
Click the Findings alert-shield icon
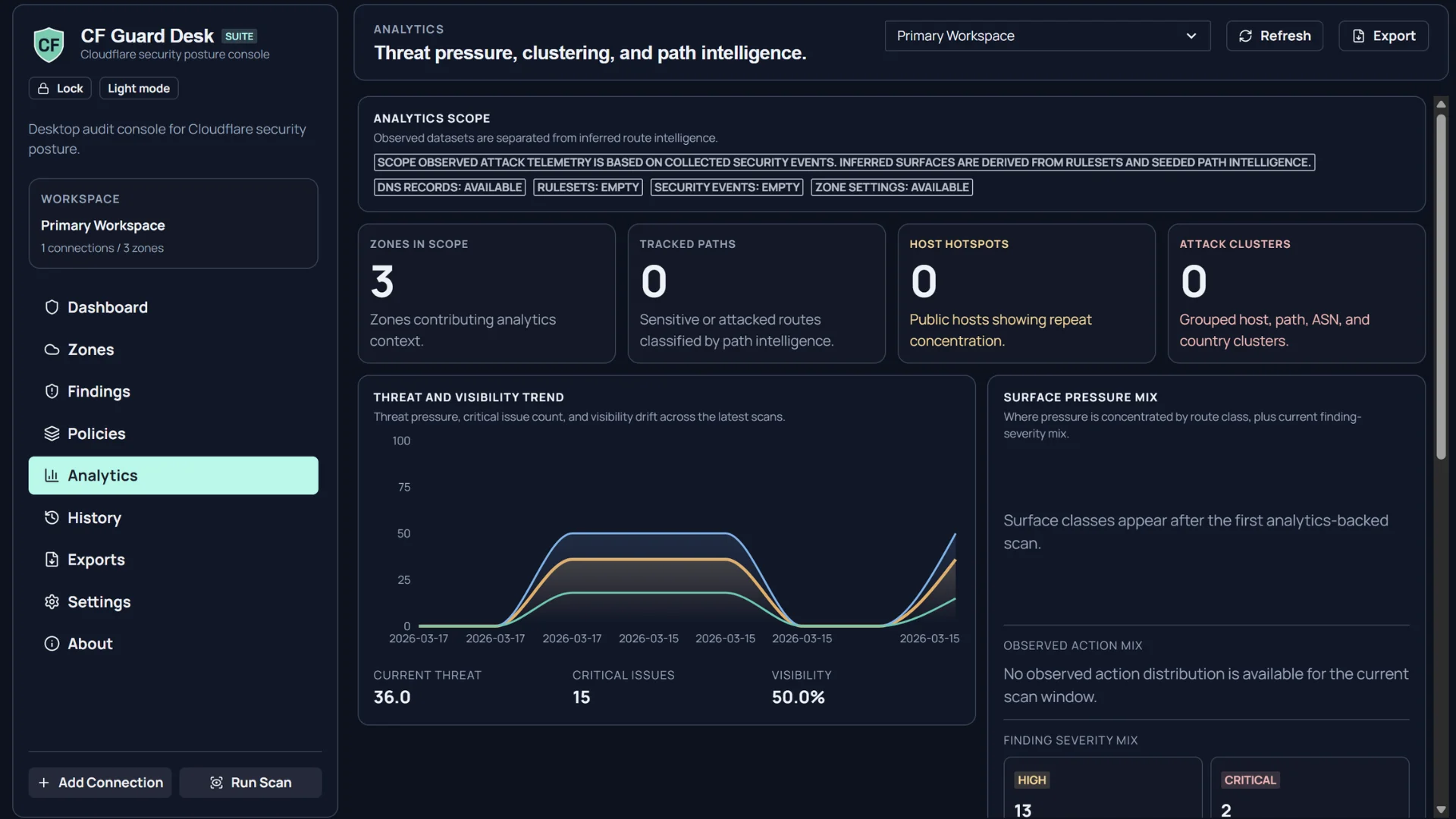pos(52,391)
